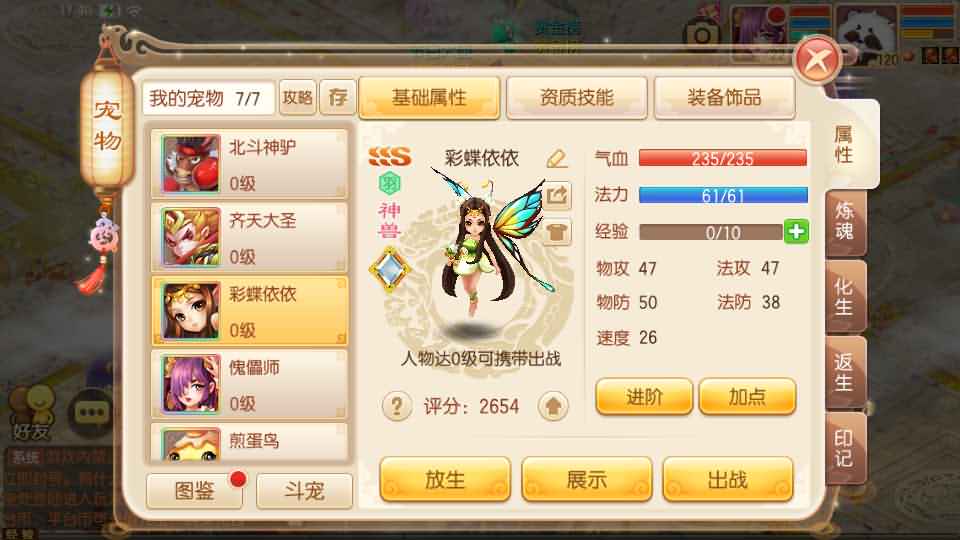Click the share arrow icon near pet
960x540 pixels.
pyautogui.click(x=557, y=196)
